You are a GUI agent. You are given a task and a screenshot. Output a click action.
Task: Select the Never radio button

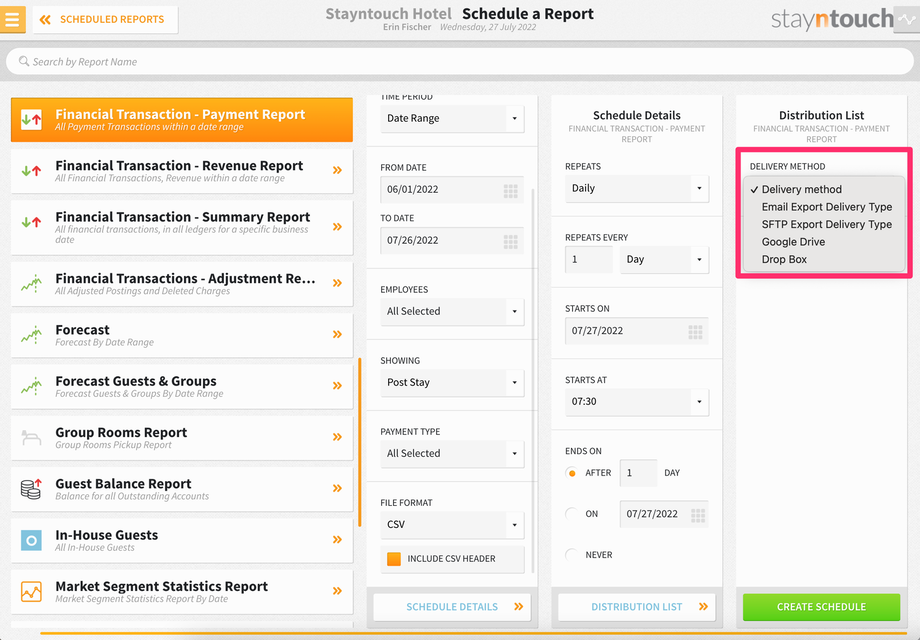point(571,555)
